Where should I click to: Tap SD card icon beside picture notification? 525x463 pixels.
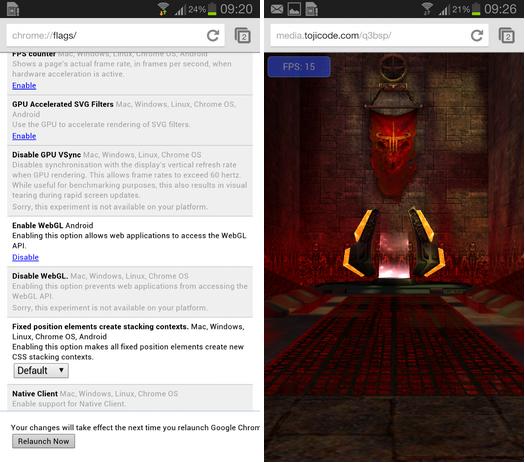point(311,9)
